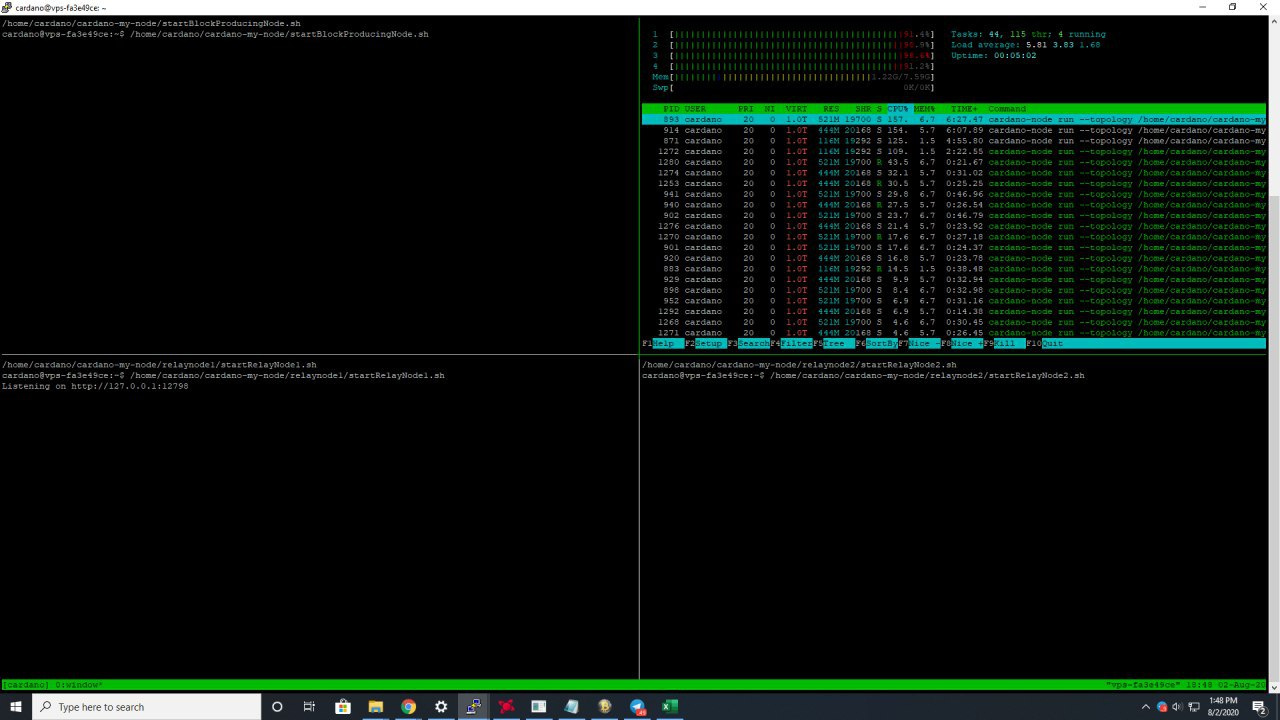Click 'Listening on http://127.0.0.1:12798' line
1280x720 pixels.
(95, 386)
